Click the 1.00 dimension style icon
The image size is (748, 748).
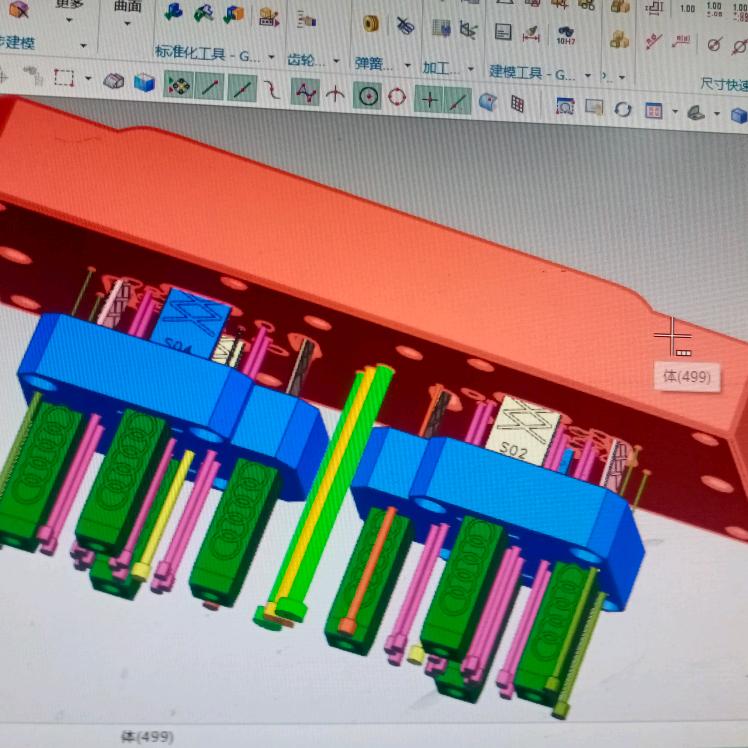pyautogui.click(x=687, y=9)
